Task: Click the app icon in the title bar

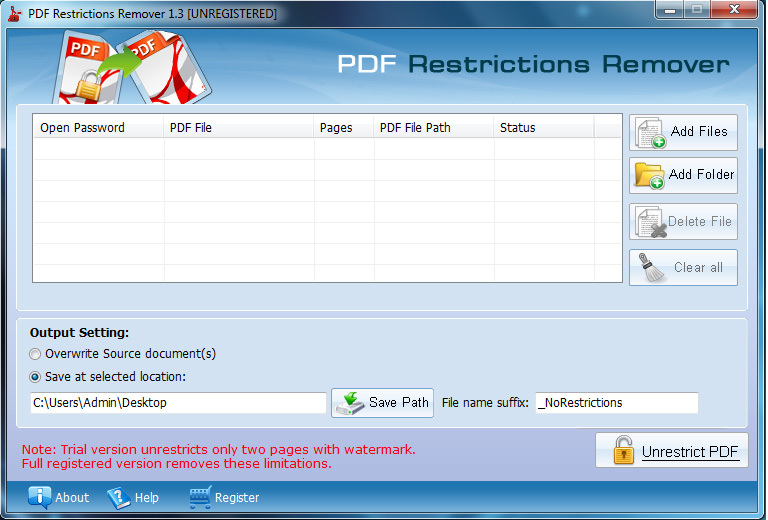Action: [15, 13]
